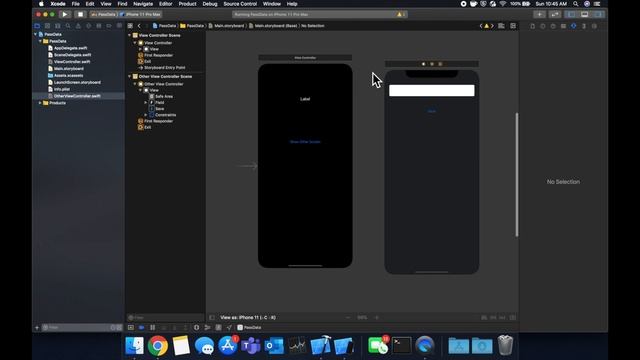Show the File inspector
Image resolution: width=640 pixels, height=360 pixels.
[533, 26]
